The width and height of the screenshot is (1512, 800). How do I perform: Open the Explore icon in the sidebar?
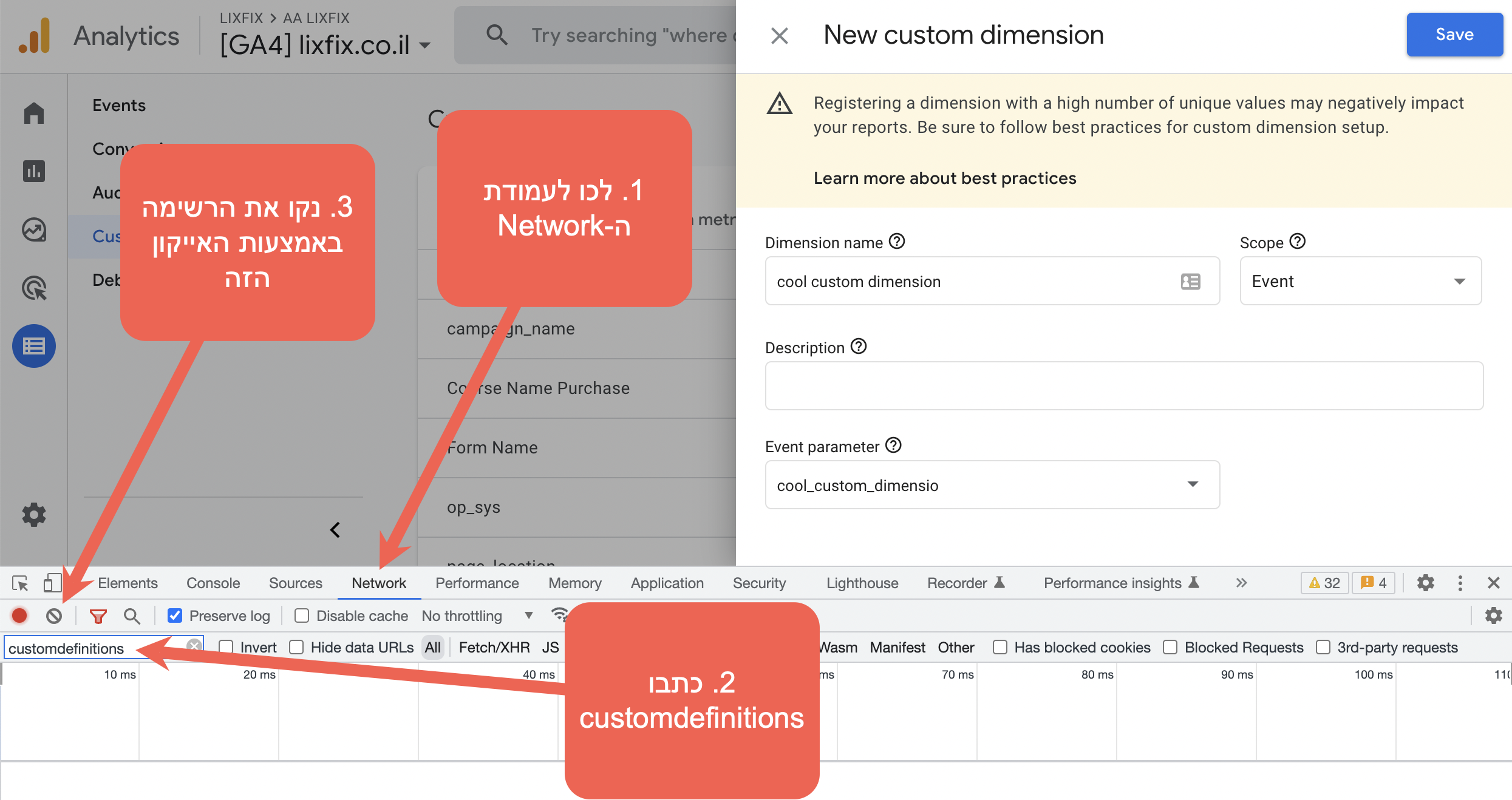(x=34, y=229)
